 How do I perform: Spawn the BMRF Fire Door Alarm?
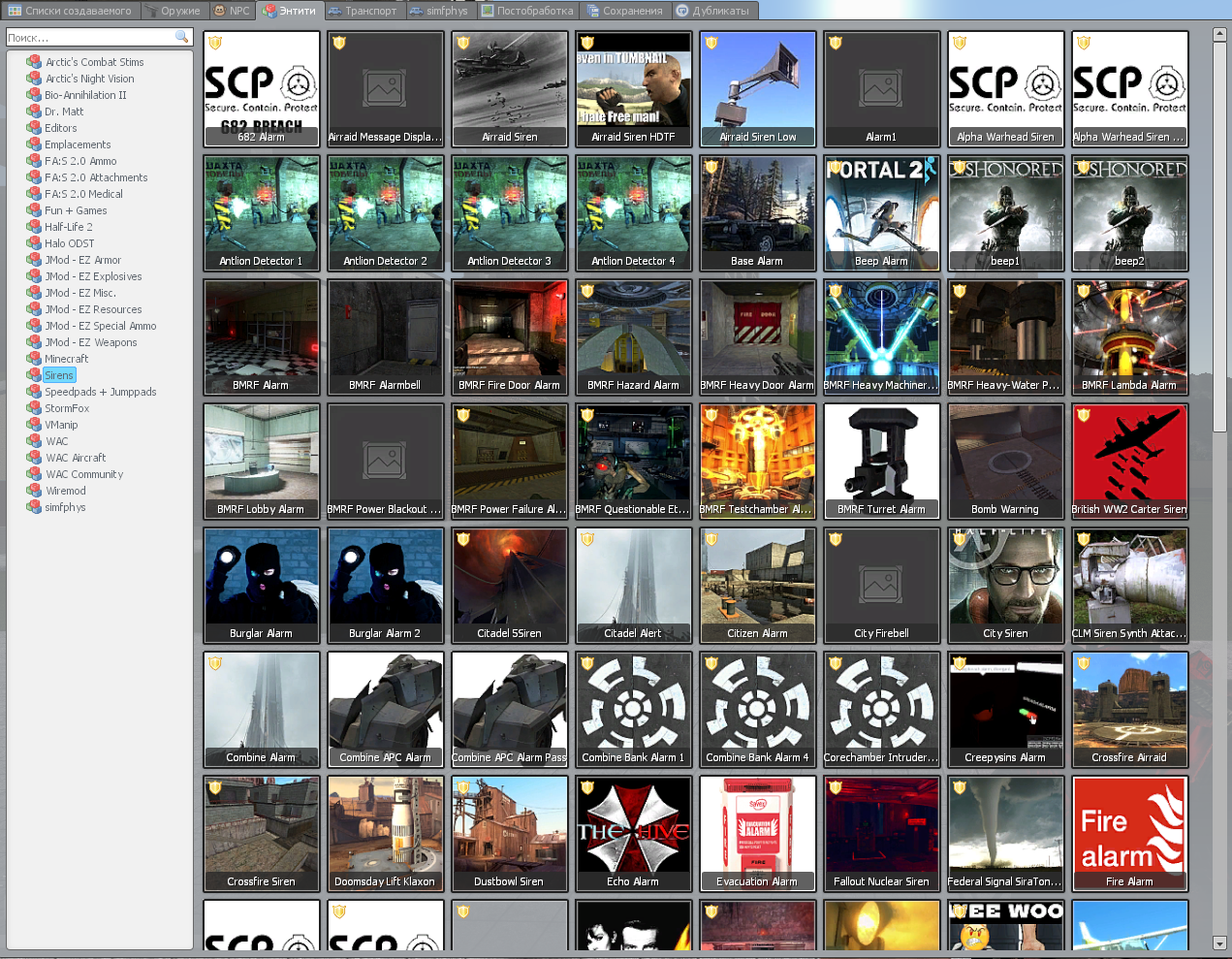pos(510,337)
